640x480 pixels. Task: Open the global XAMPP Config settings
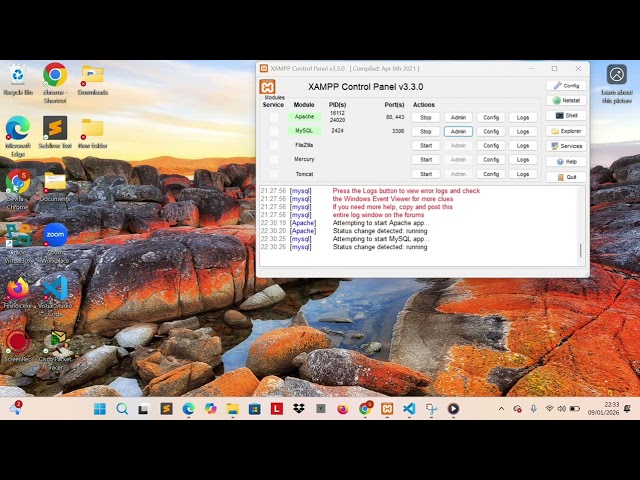(566, 85)
